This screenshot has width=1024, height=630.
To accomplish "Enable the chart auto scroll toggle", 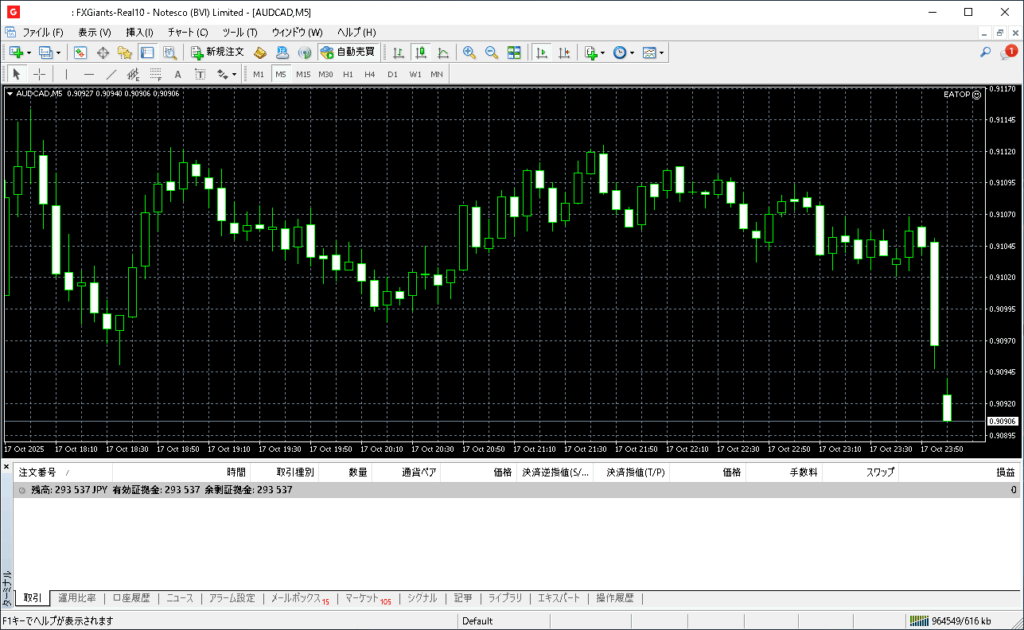I will click(542, 52).
